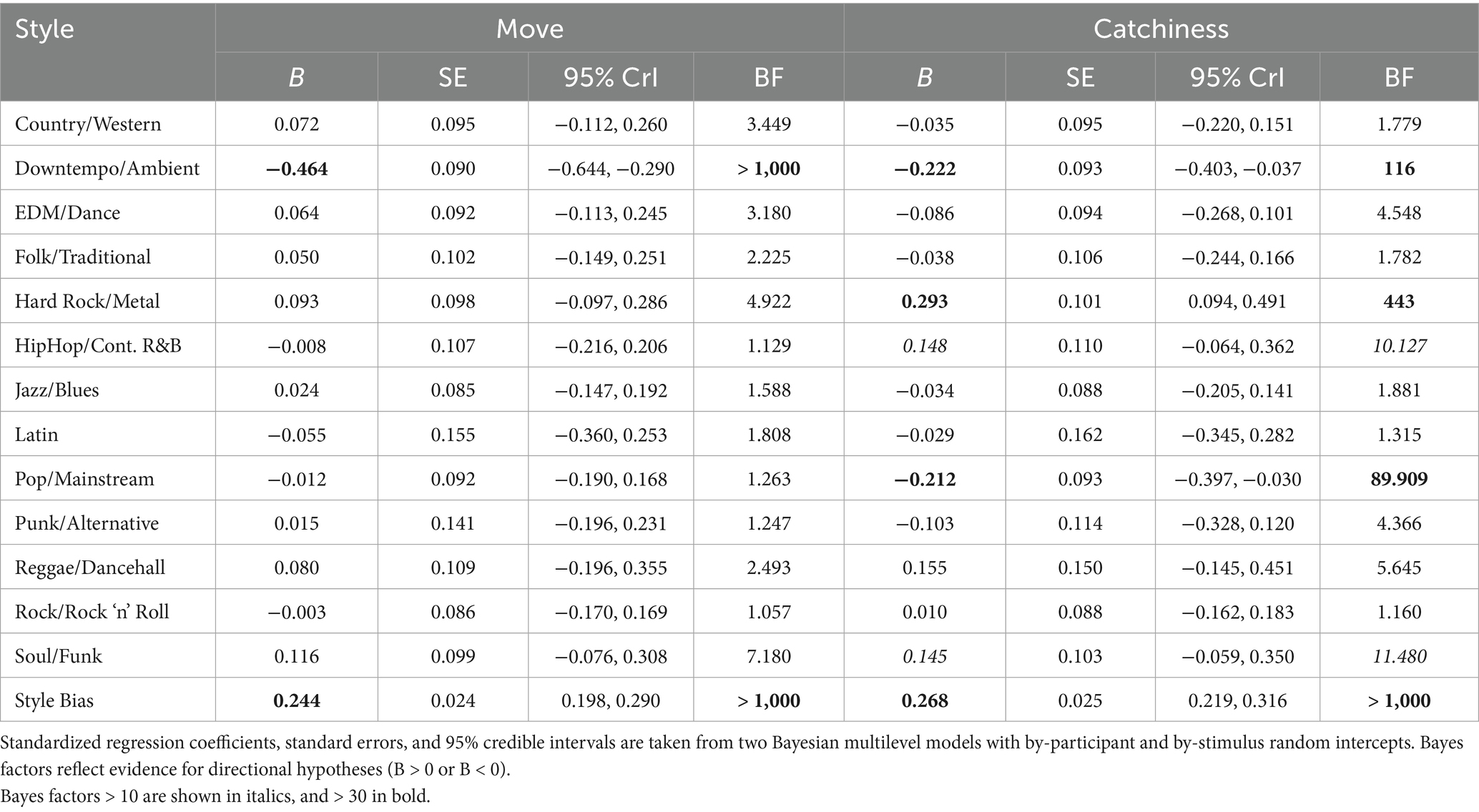
Task: Select the Country/Western row label
Action: pos(88,124)
